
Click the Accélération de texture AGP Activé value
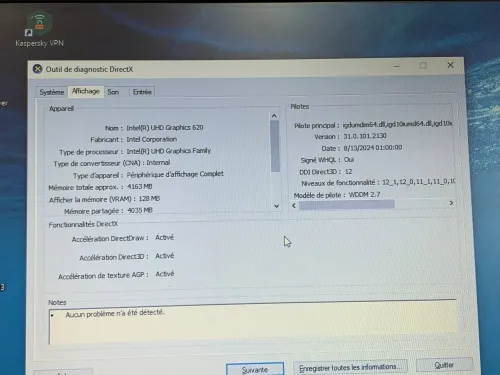(165, 274)
